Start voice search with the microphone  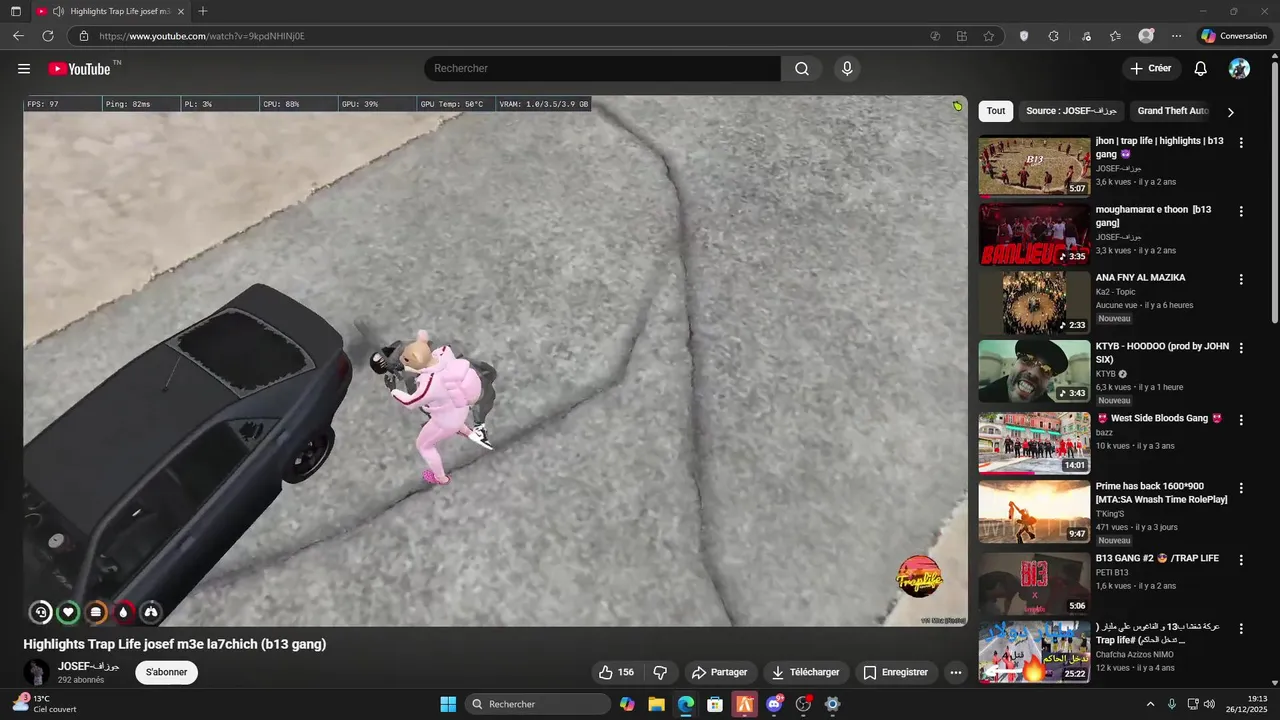coord(847,69)
